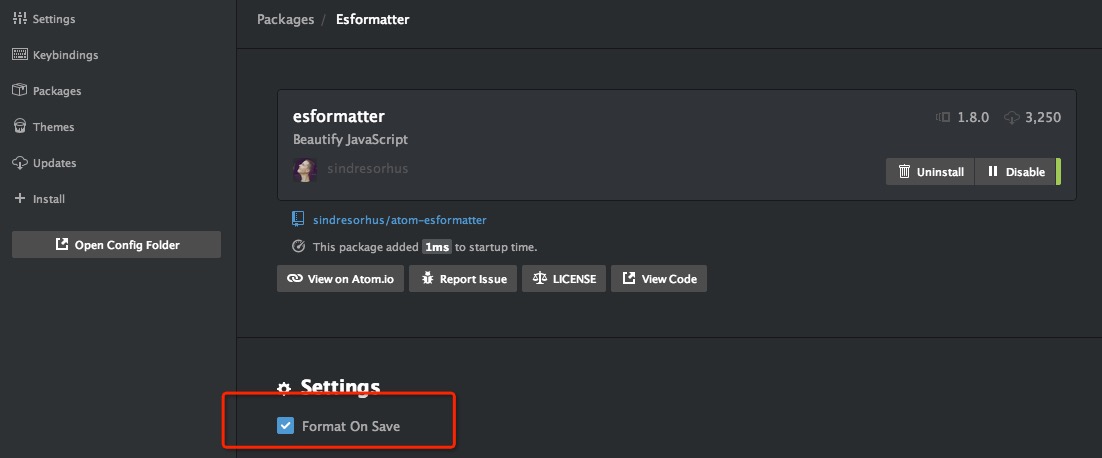The height and width of the screenshot is (458, 1102).
Task: Open the Settings panel in sidebar
Action: click(x=44, y=19)
